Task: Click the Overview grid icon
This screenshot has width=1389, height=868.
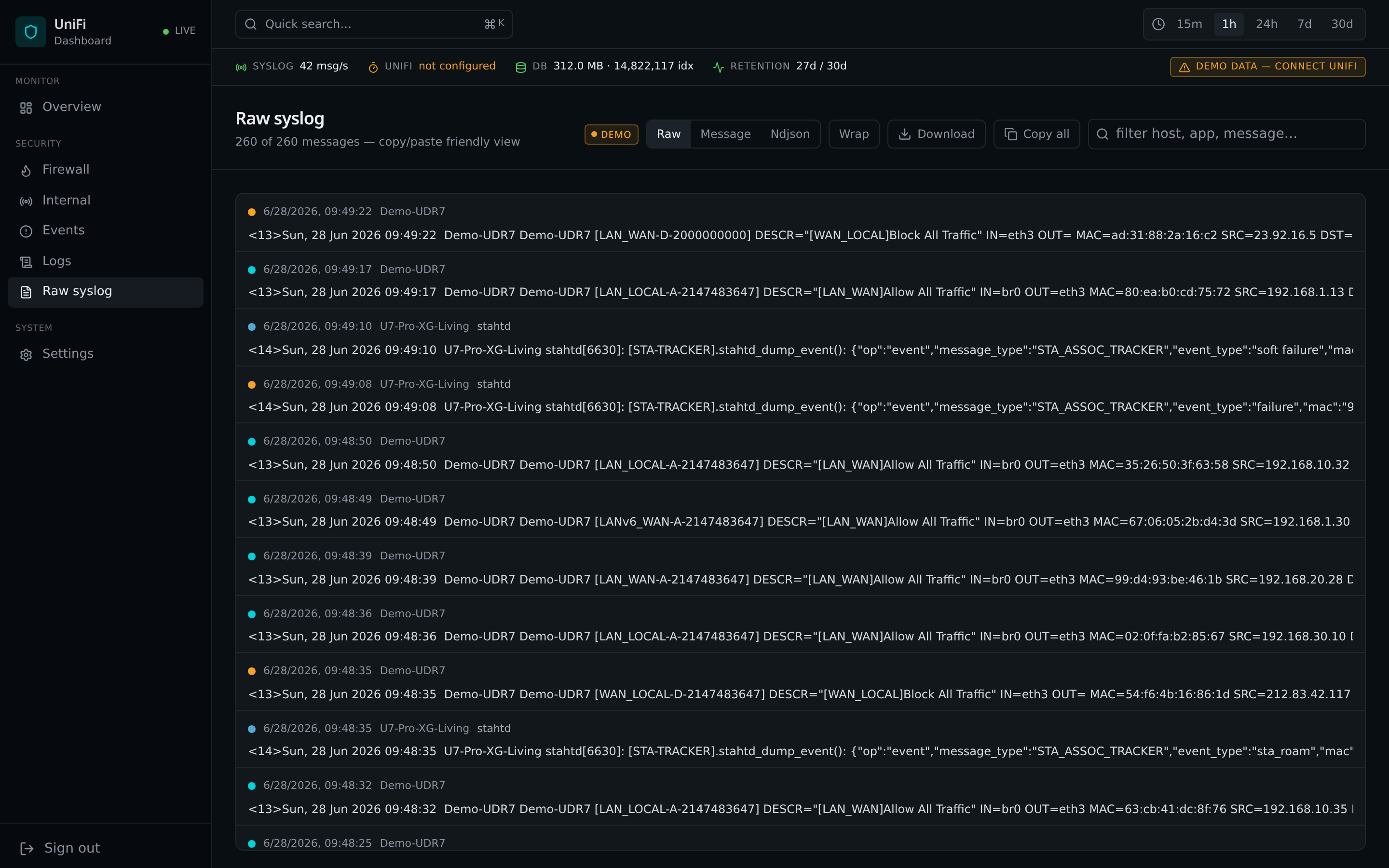Action: pos(26,108)
